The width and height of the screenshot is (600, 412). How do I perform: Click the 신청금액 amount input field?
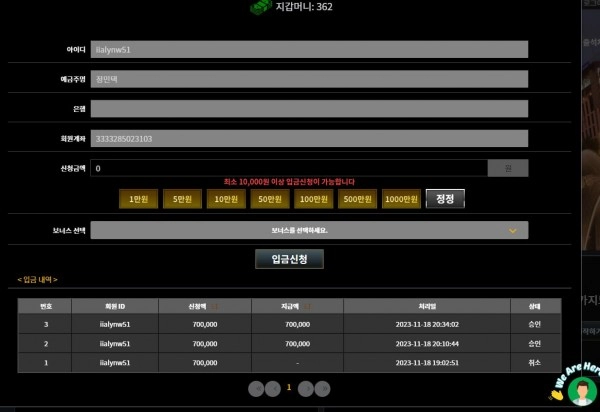pyautogui.click(x=289, y=168)
